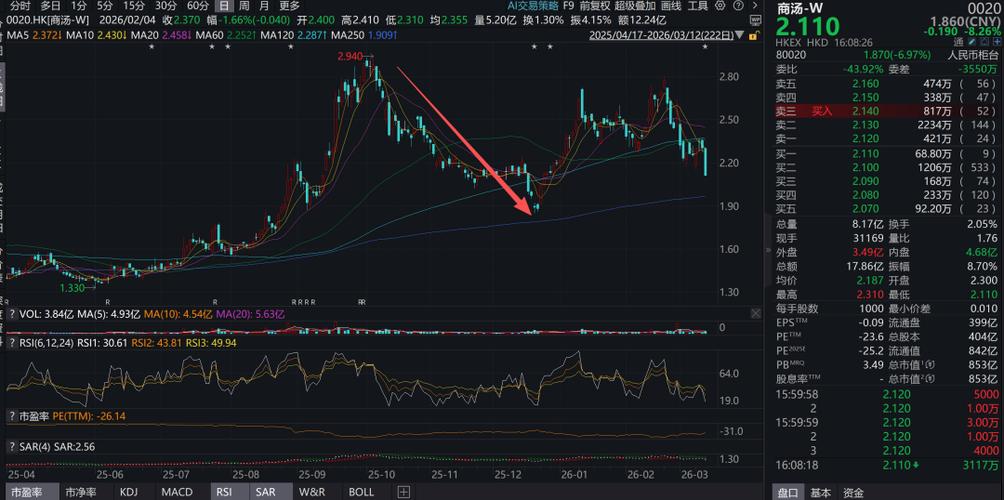Select the 5分 timeframe

click(105, 6)
